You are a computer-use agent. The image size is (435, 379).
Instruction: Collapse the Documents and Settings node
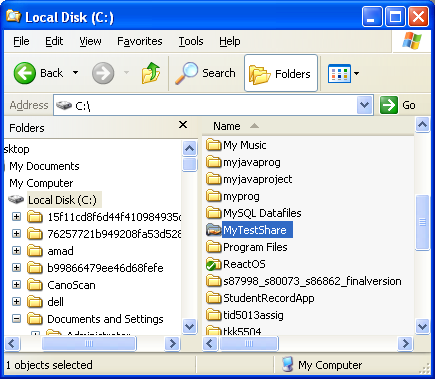(16, 319)
